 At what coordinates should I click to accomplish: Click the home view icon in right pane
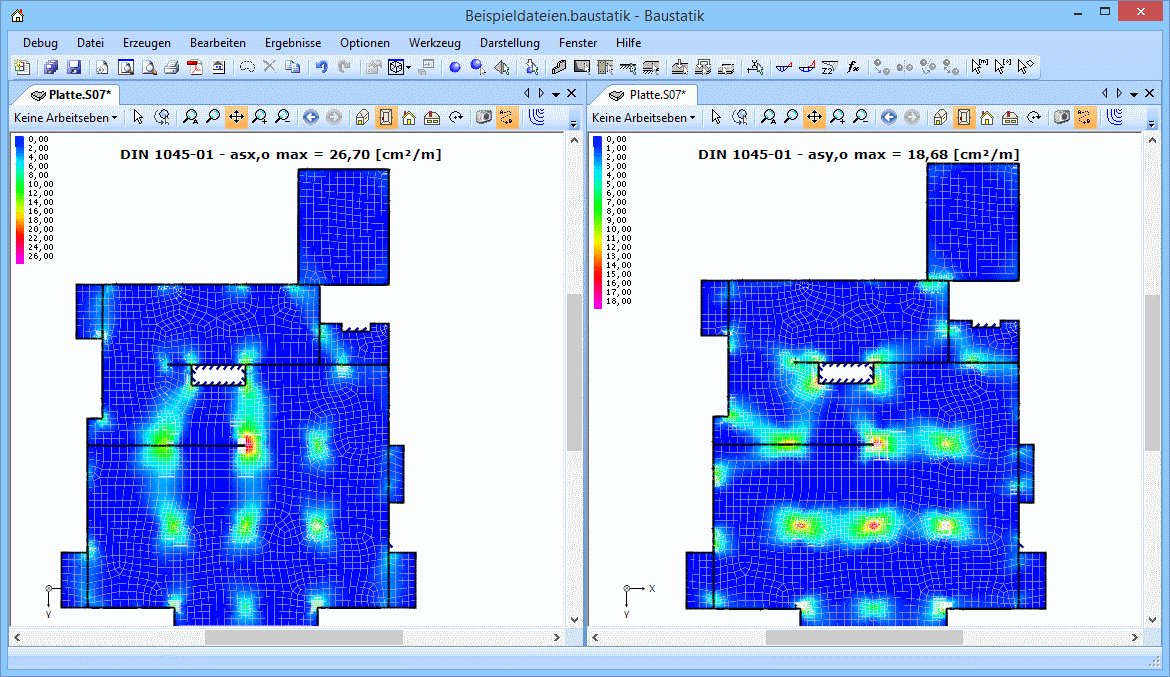point(986,117)
